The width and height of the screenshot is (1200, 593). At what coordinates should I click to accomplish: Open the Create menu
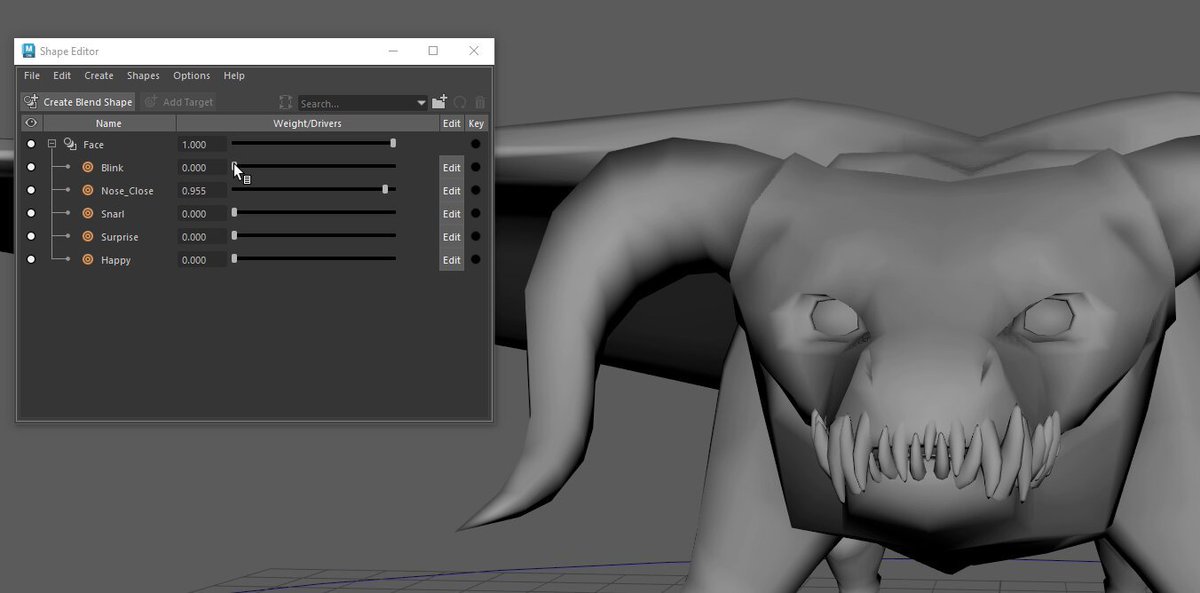[99, 76]
